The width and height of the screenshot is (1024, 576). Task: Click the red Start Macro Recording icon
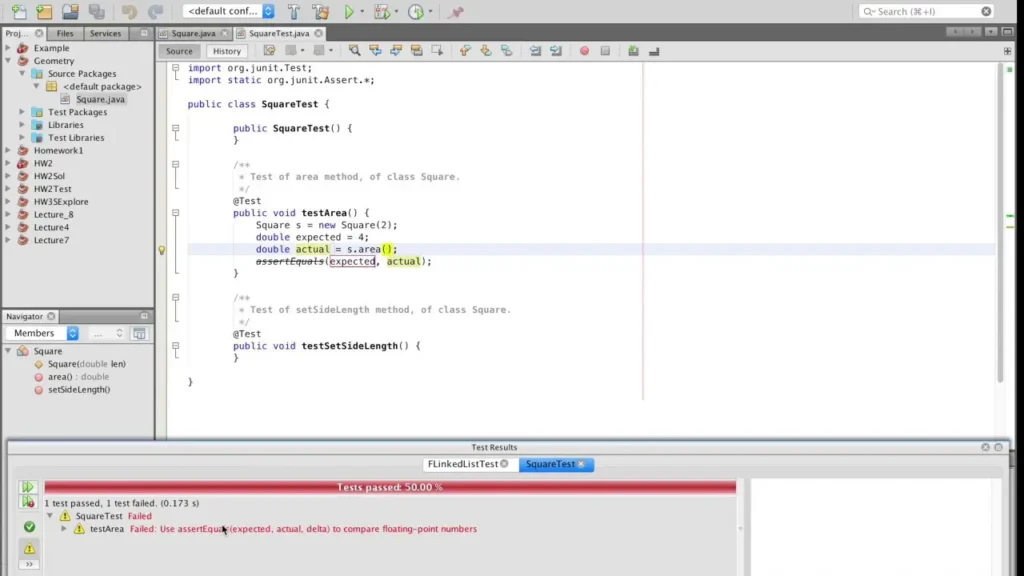point(584,51)
